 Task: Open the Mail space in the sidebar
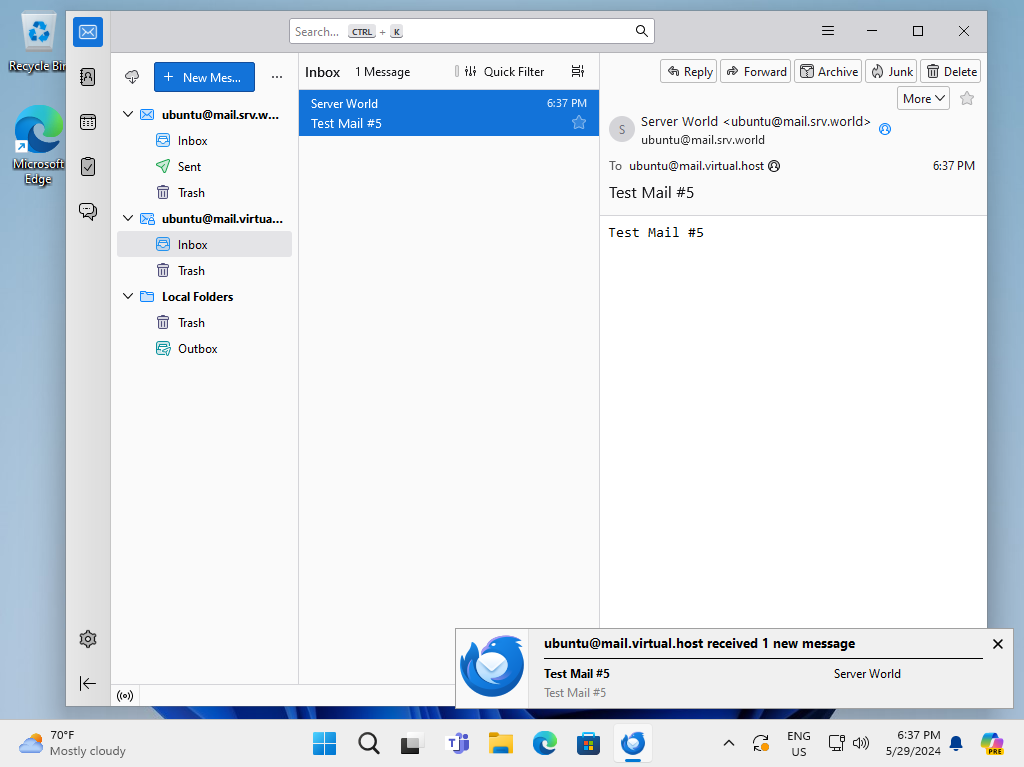[x=88, y=32]
